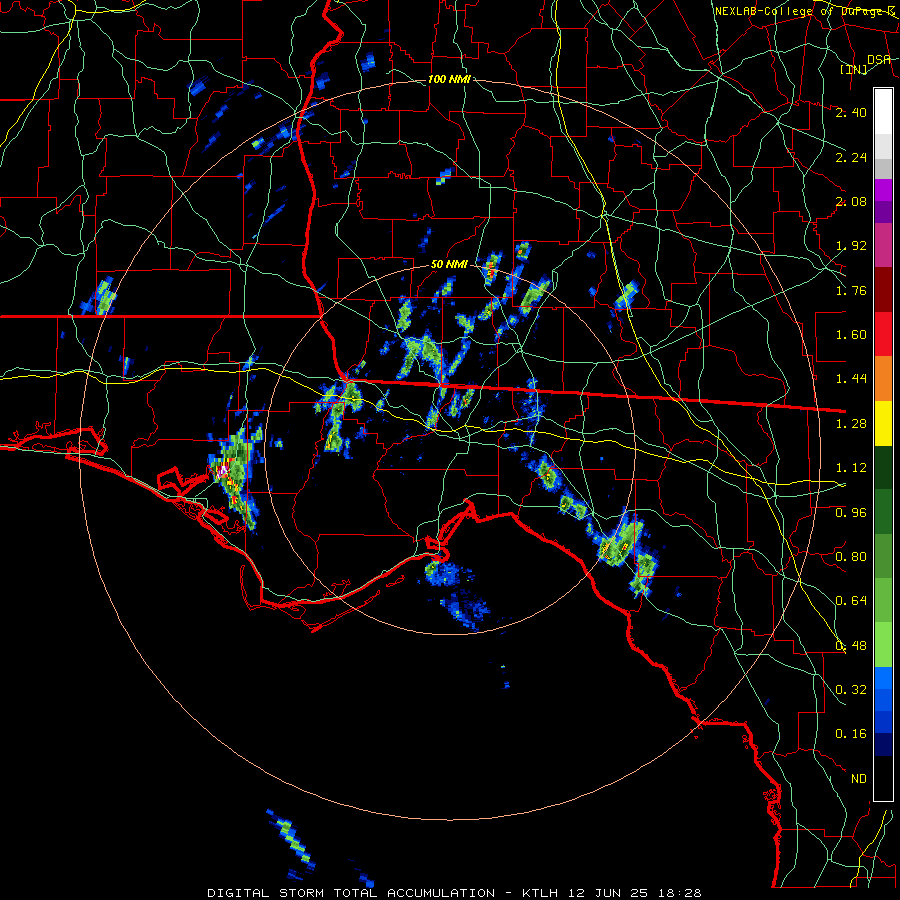Pick the white swatch in the color scale

coord(883,111)
